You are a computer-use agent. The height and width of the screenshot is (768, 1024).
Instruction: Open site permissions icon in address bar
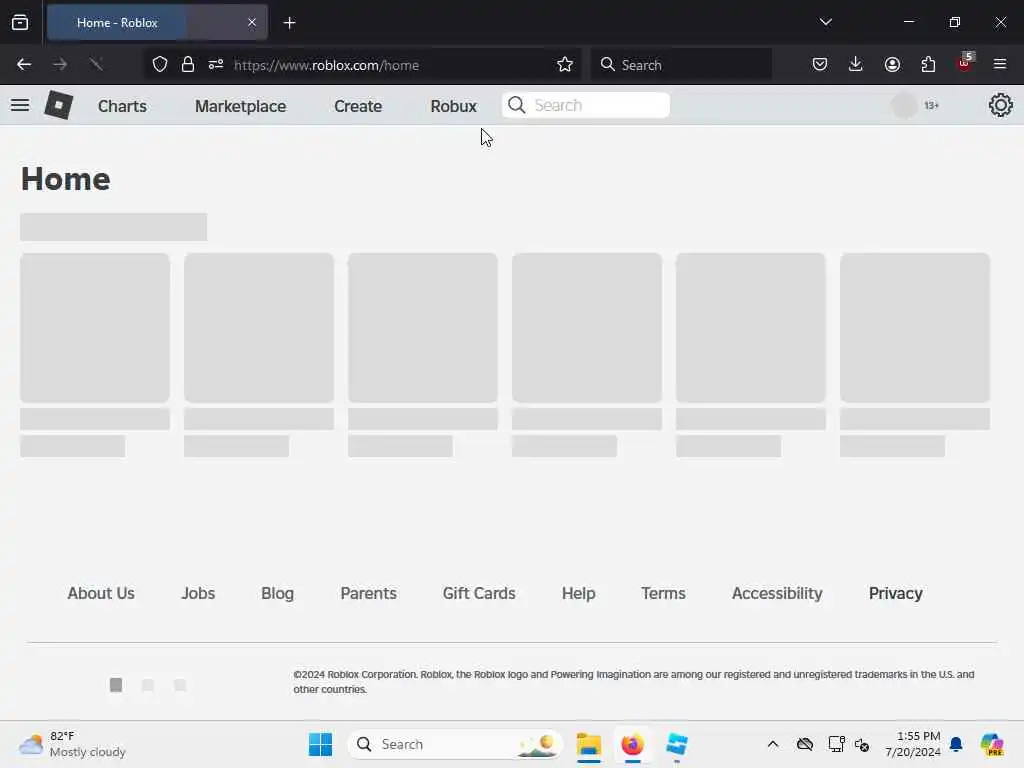pos(216,64)
